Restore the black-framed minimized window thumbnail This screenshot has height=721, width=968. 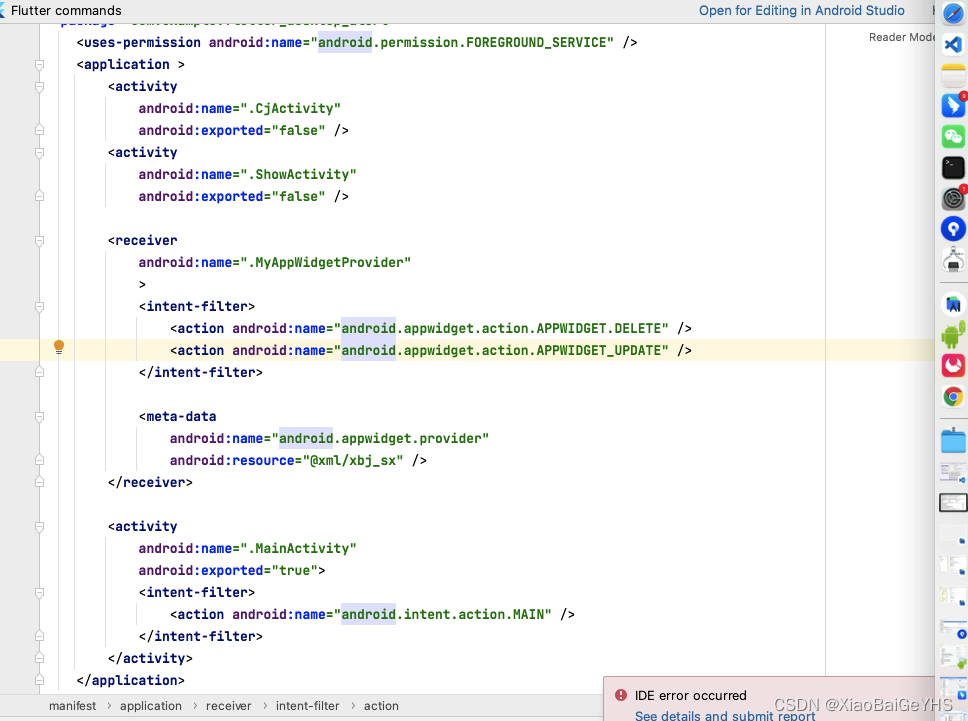coord(953,502)
